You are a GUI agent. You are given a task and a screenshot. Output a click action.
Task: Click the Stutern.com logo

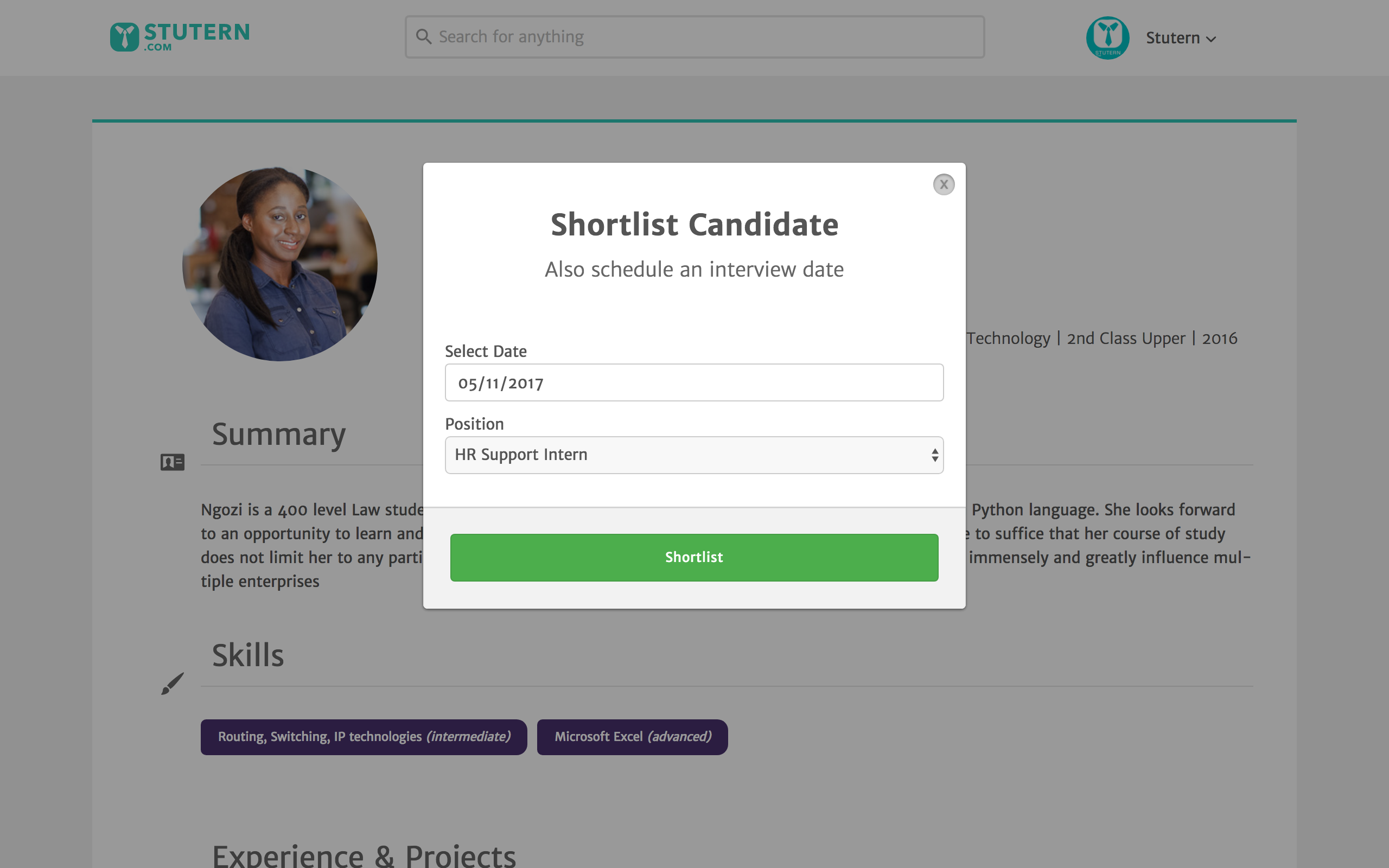pyautogui.click(x=180, y=36)
